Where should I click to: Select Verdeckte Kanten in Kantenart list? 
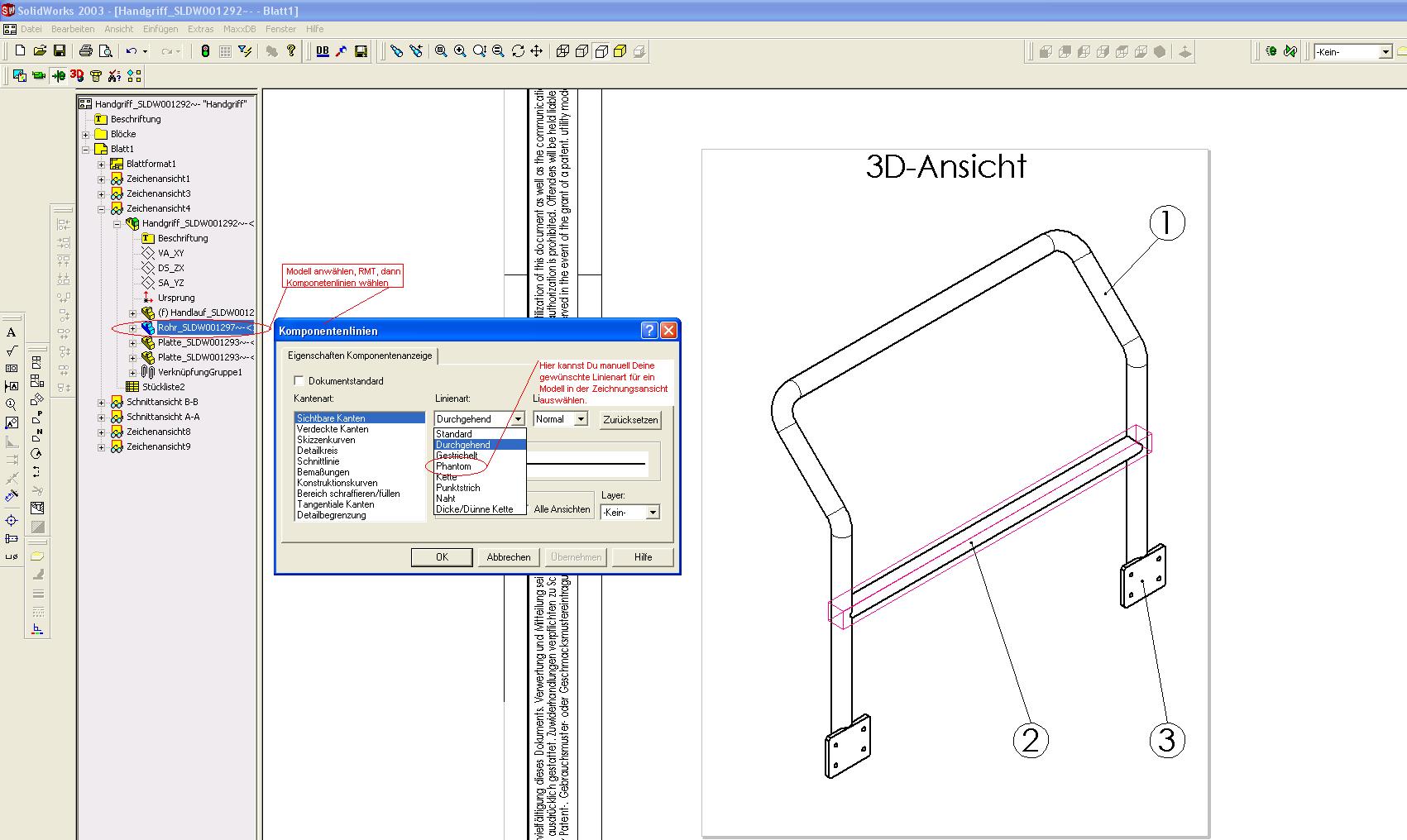click(x=360, y=429)
